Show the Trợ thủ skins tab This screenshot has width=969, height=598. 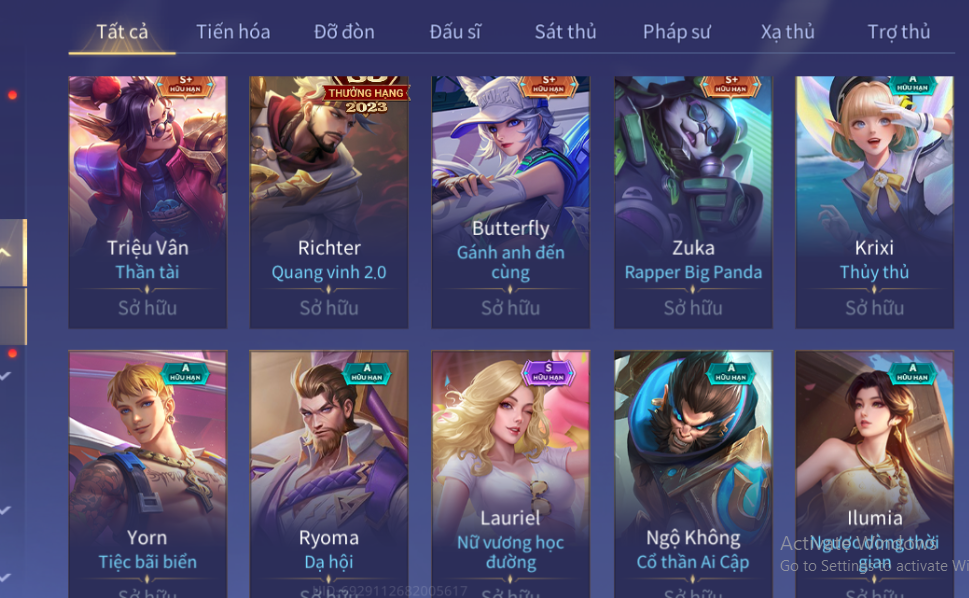coord(899,32)
